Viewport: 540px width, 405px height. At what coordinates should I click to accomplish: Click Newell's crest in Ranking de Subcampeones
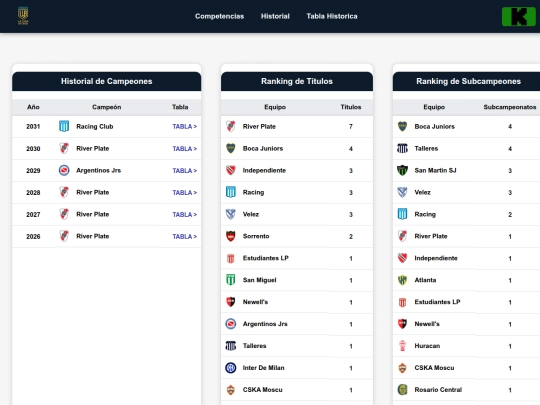[403, 324]
